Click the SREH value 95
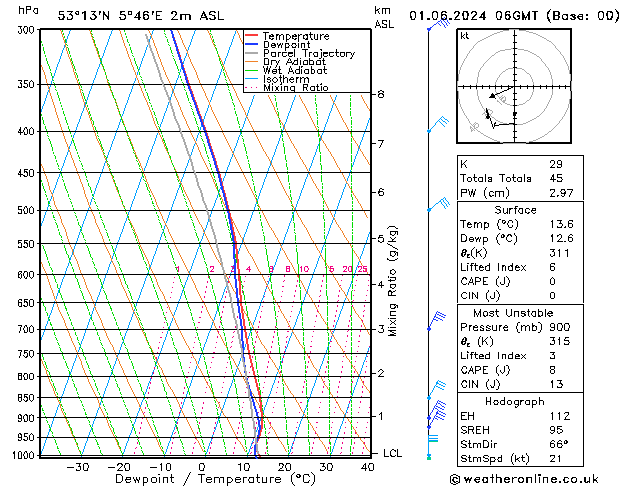This screenshot has height=486, width=629. tap(556, 430)
